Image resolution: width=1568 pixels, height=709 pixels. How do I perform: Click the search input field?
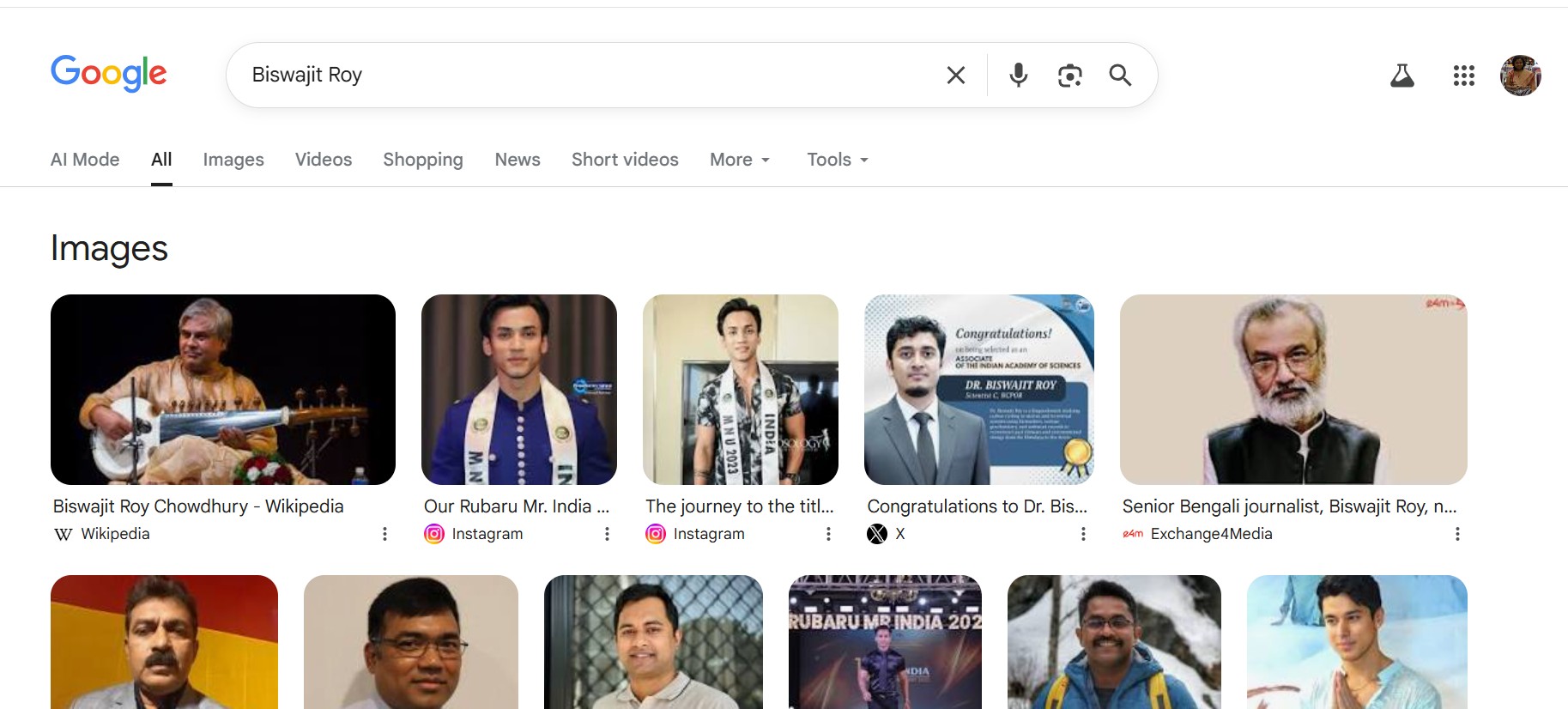pyautogui.click(x=584, y=76)
